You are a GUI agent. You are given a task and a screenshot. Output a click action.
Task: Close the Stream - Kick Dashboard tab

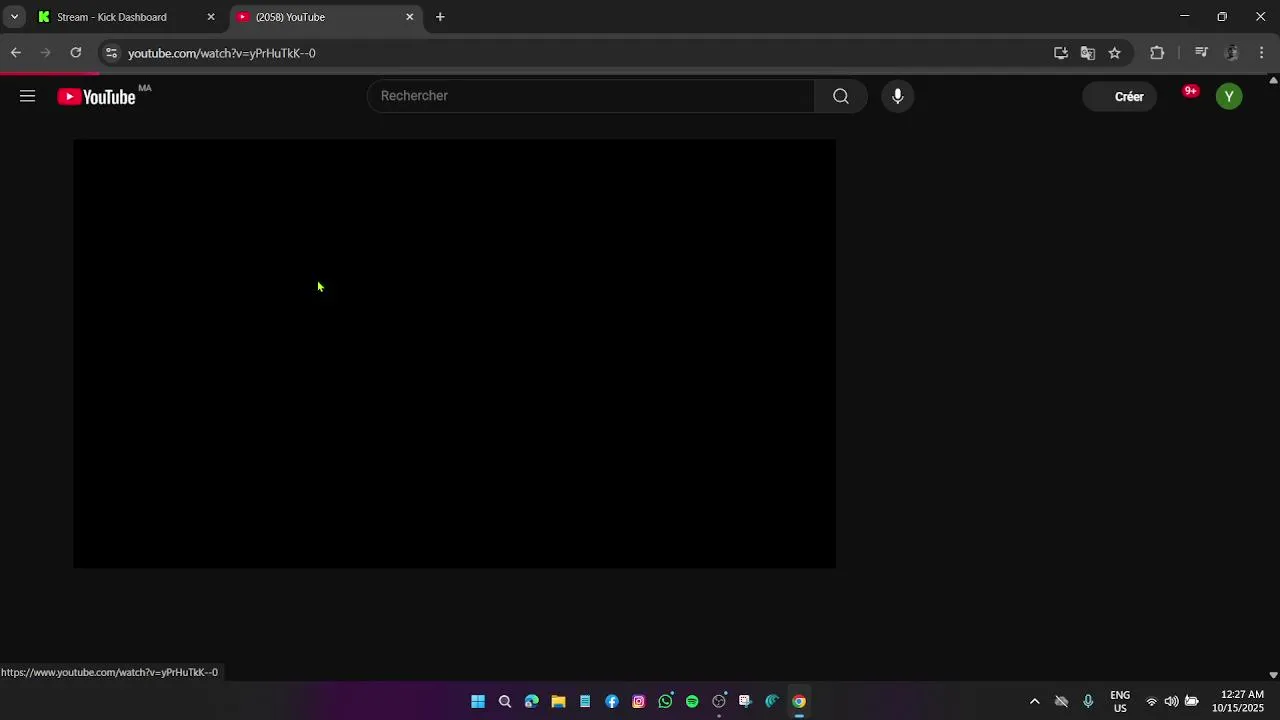[211, 17]
